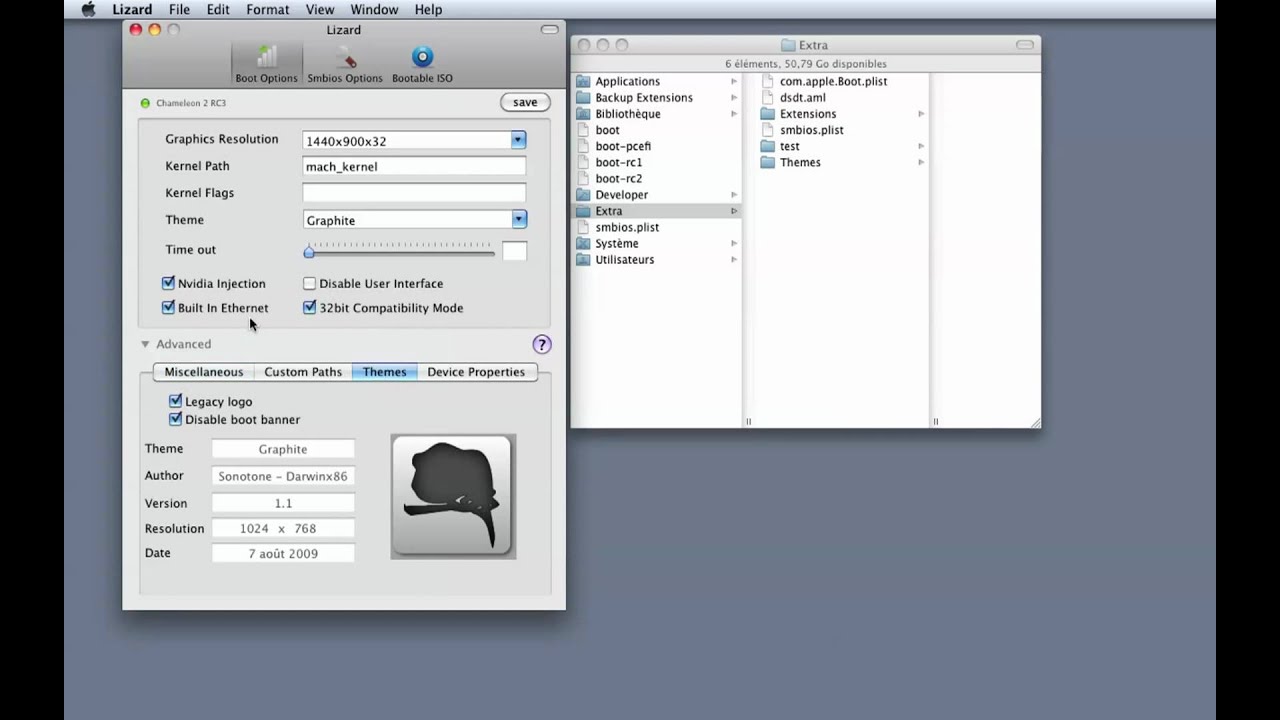Open the Window menu in menu bar
Image resolution: width=1280 pixels, height=720 pixels.
(x=374, y=9)
